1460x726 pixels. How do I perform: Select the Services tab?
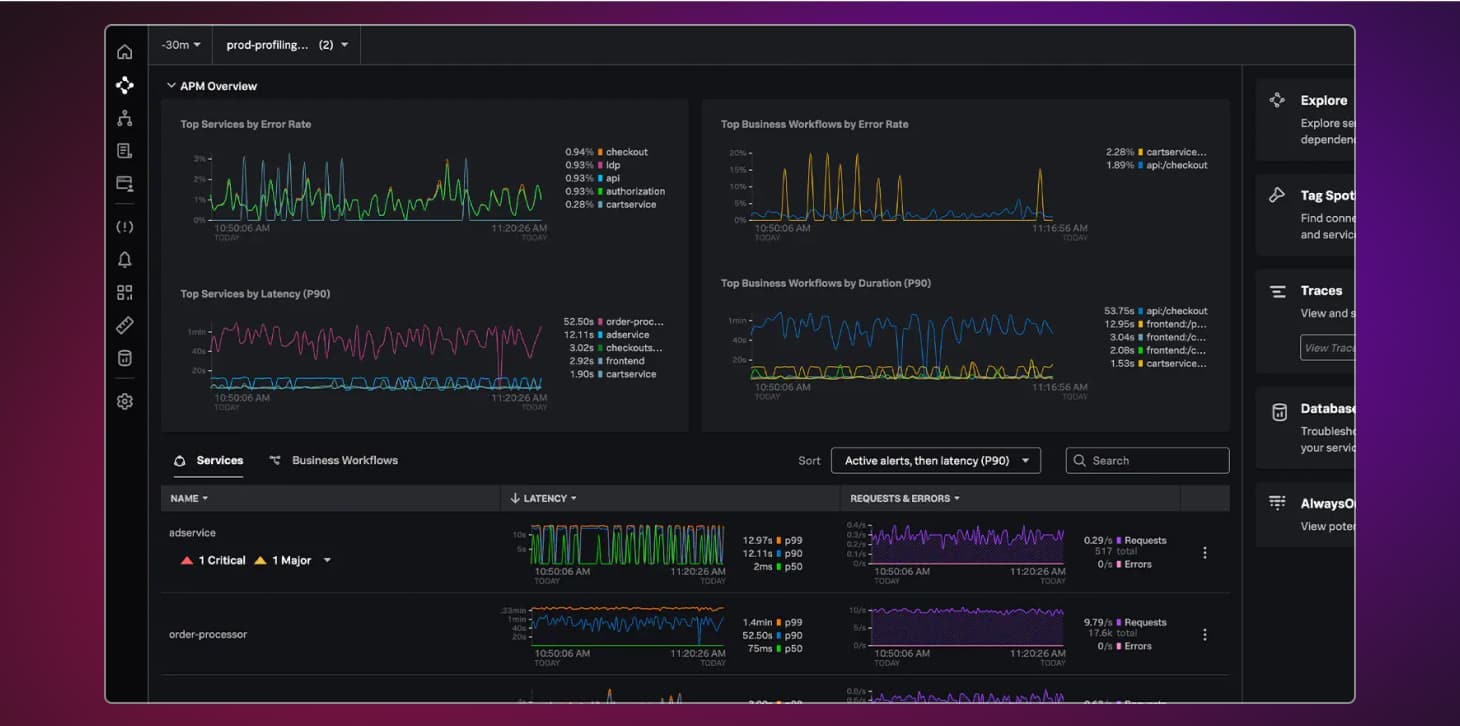(219, 461)
